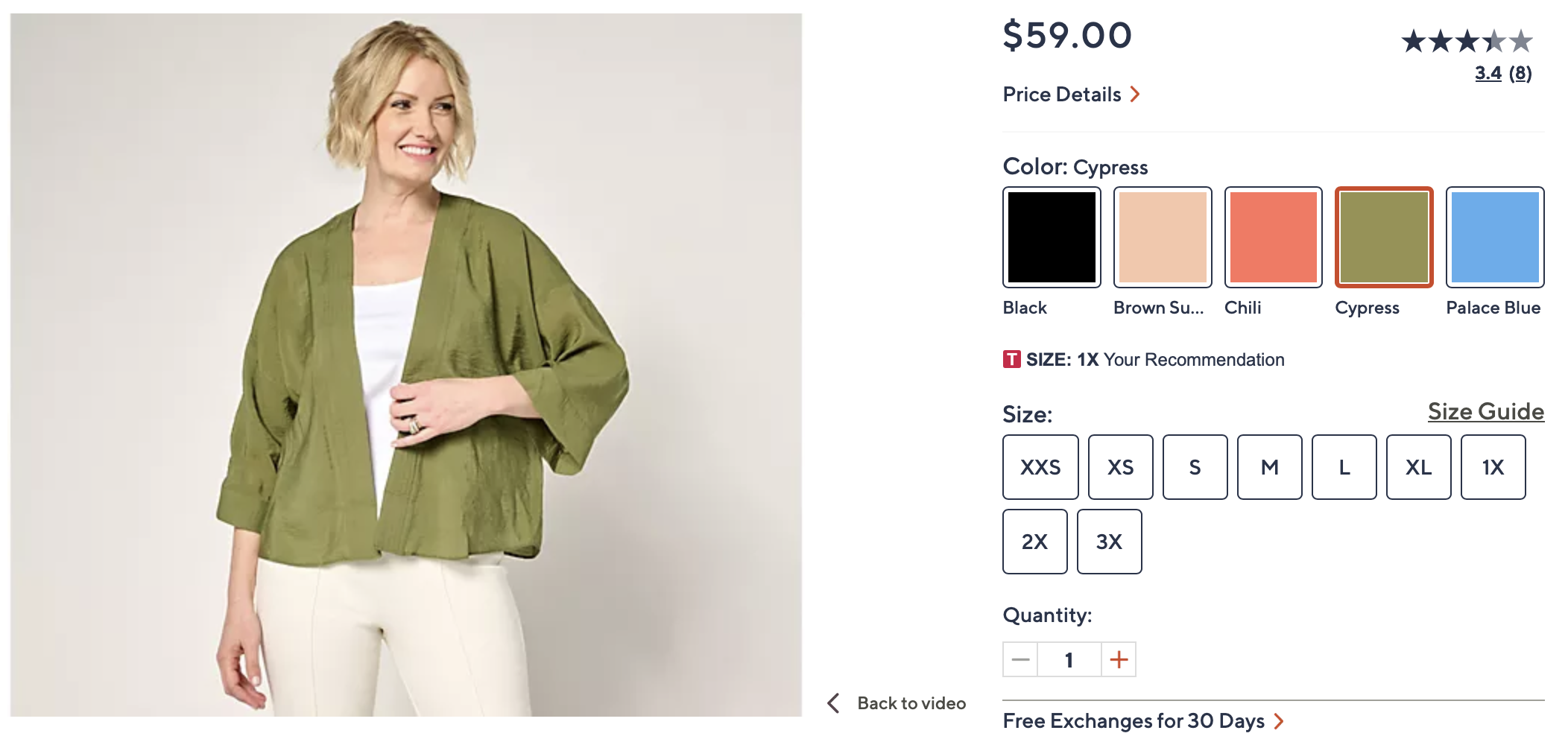
Task: Click the quantity input field
Action: tap(1069, 659)
